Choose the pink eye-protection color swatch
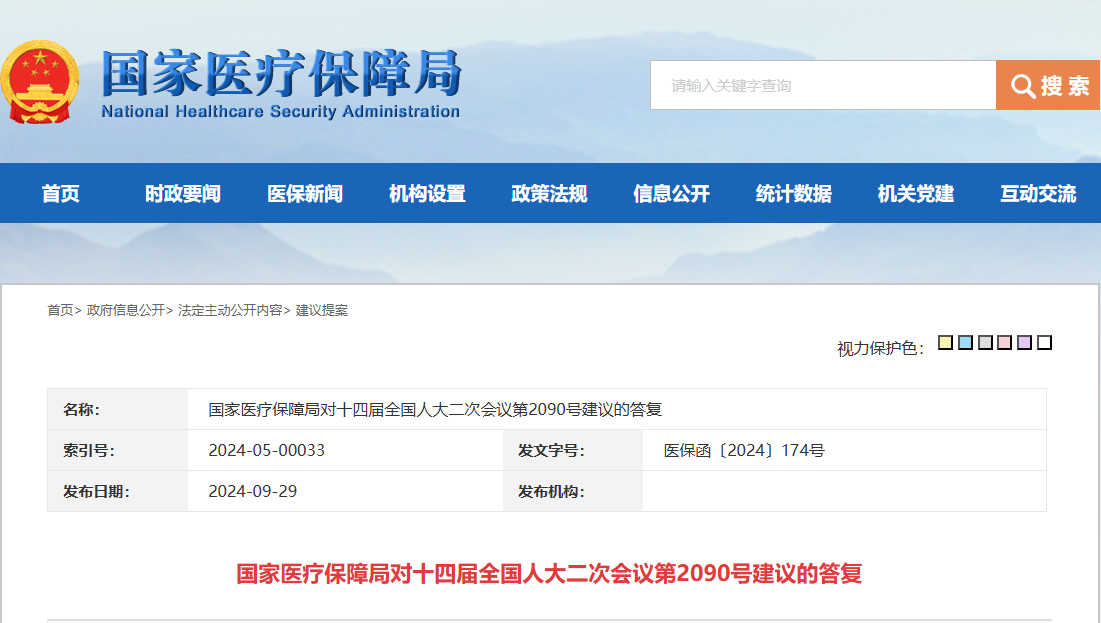 [x=1004, y=343]
